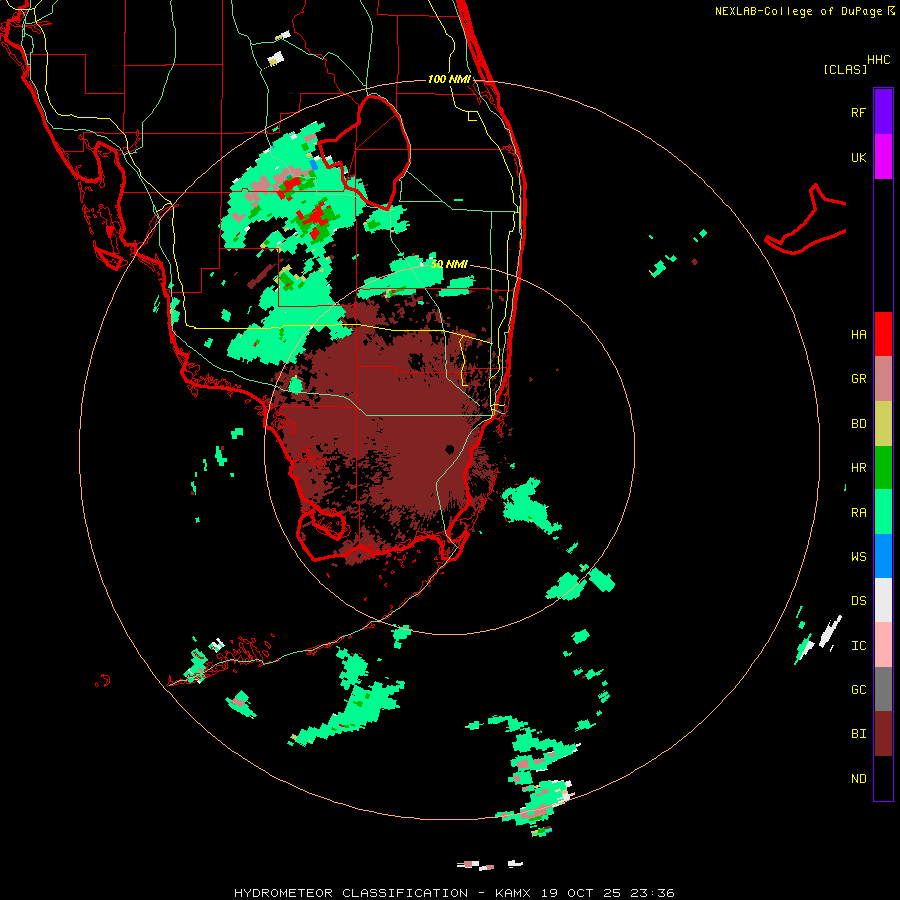Pick the dark green HR legend swatch
The image size is (900, 900).
coord(883,468)
